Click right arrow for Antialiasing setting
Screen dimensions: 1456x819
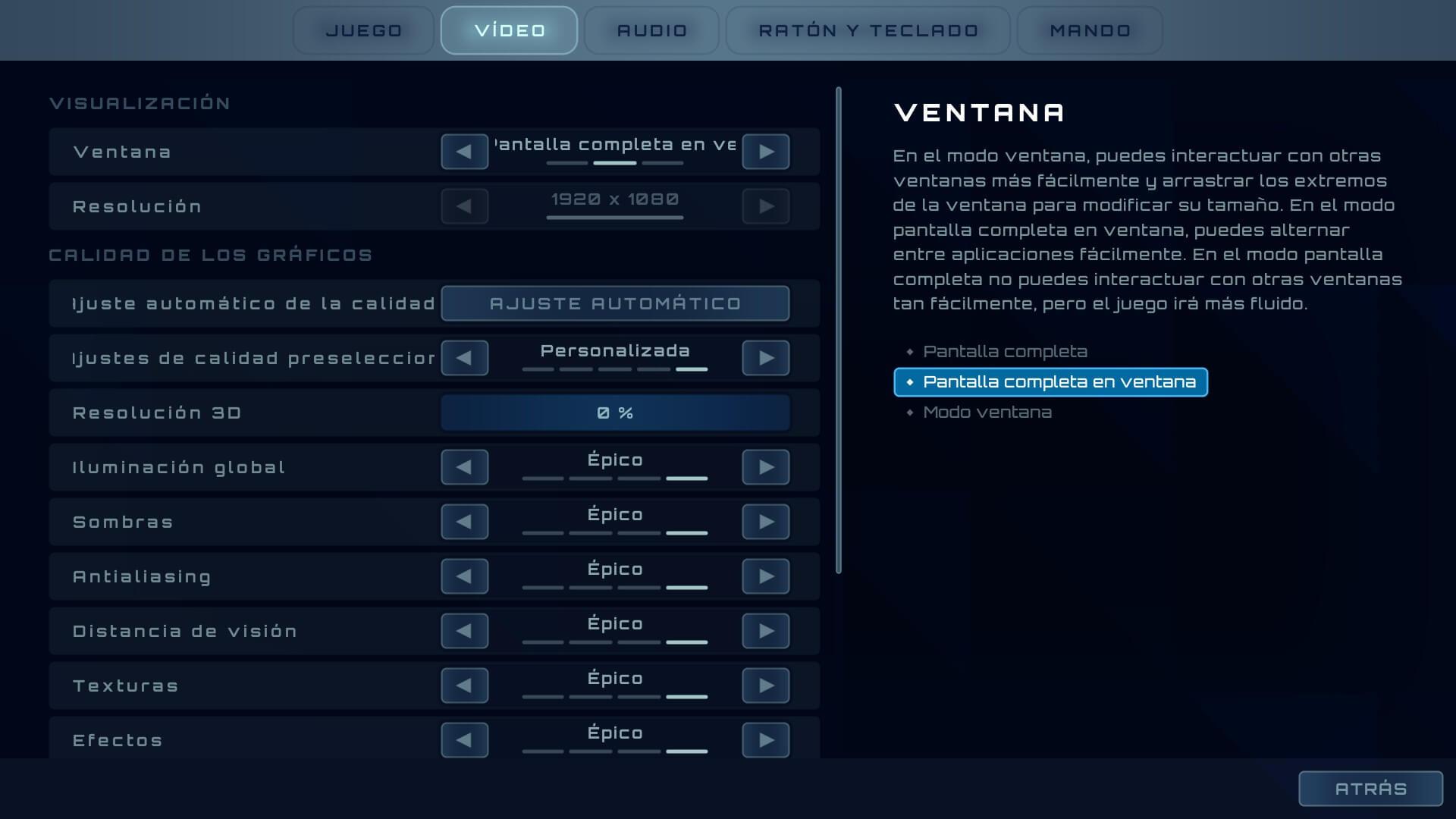pyautogui.click(x=765, y=576)
